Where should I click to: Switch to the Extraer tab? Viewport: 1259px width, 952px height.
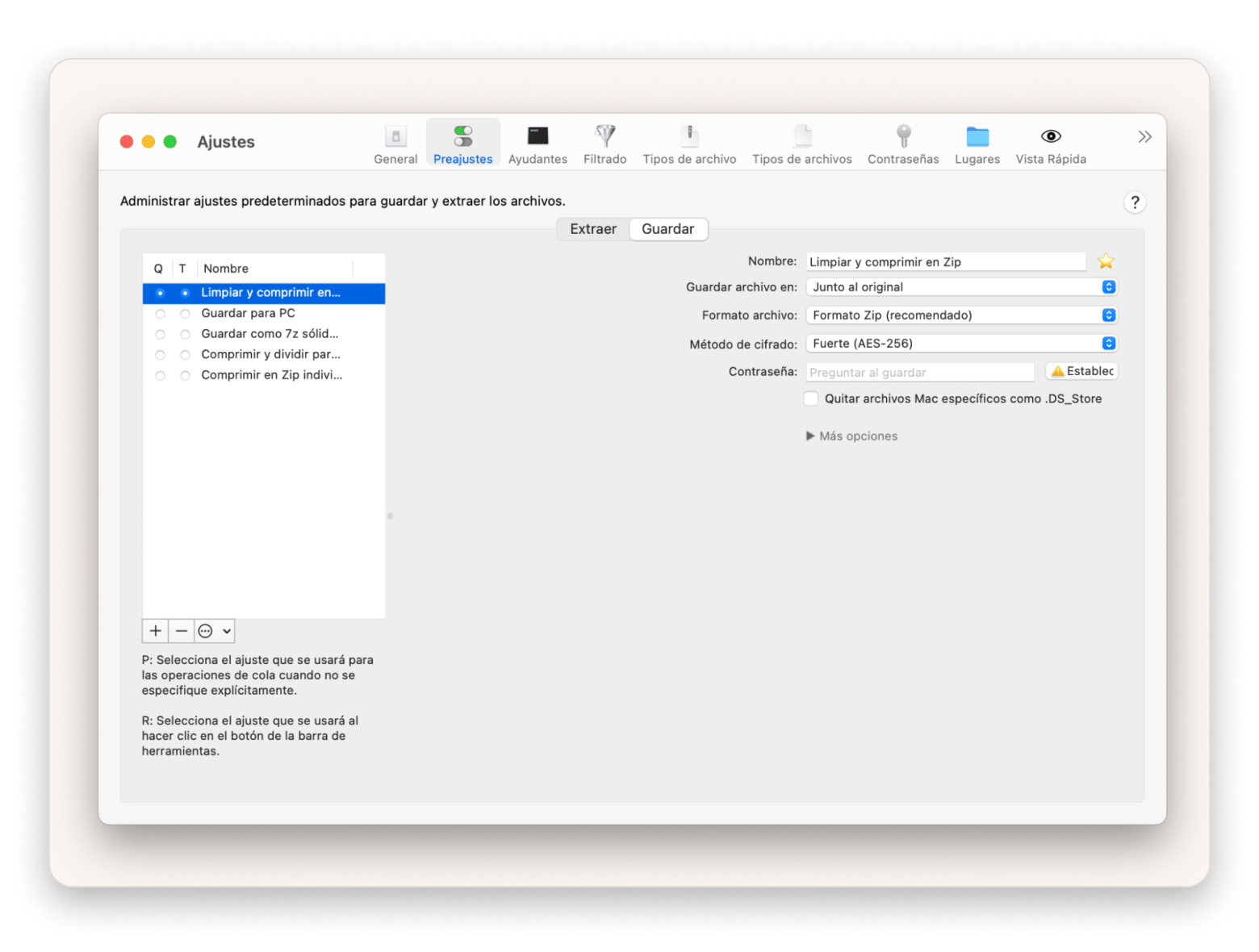(593, 229)
